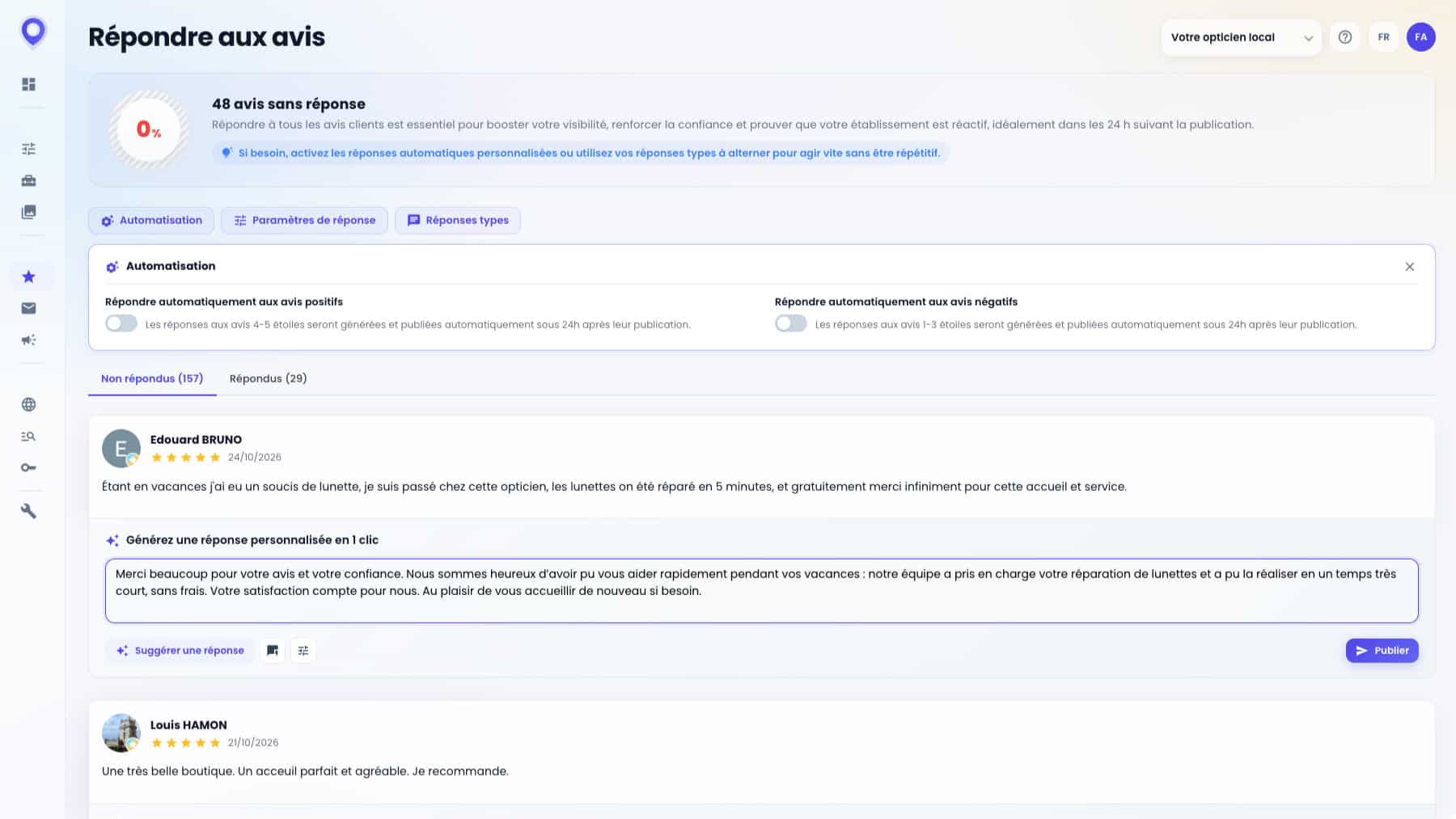Click the reviewer name Louis HAMON
This screenshot has width=1456, height=819.
pos(188,725)
